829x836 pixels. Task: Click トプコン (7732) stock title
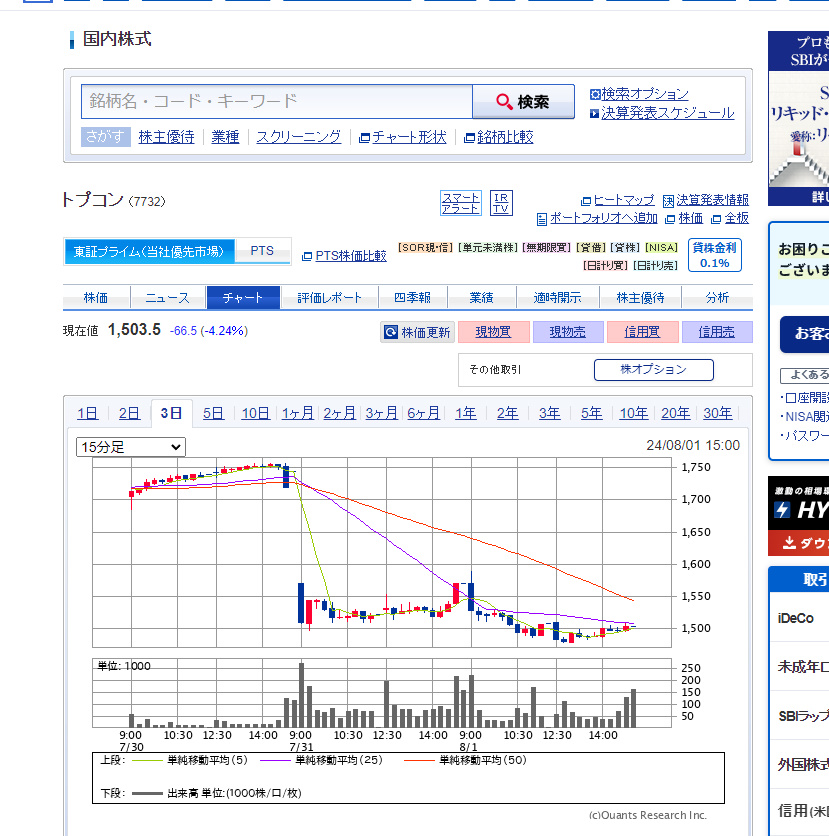tap(114, 200)
